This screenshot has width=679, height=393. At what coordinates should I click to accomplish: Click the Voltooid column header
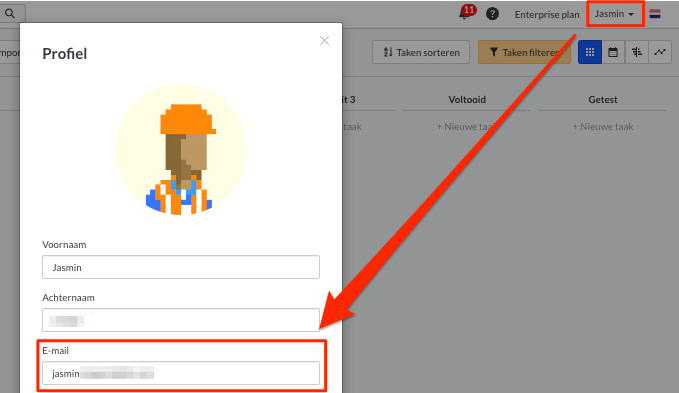[467, 100]
